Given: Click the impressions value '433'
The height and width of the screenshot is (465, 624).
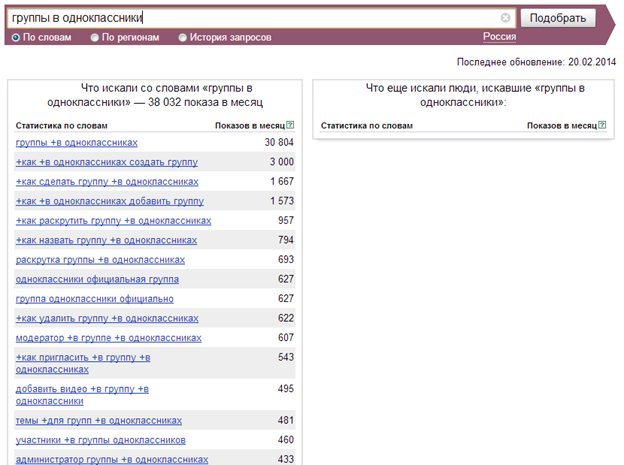Looking at the screenshot, I should point(286,459).
